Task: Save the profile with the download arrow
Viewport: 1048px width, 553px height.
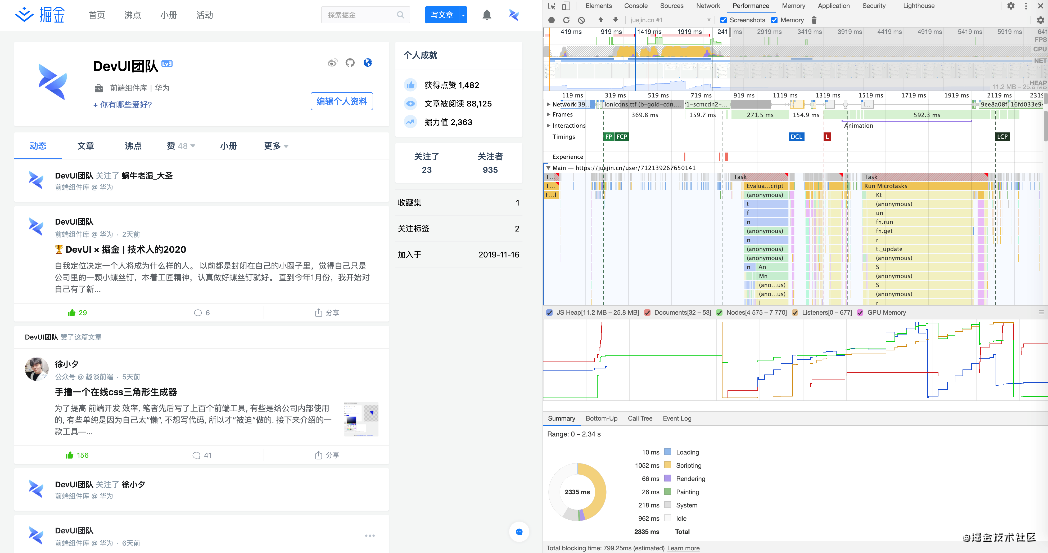Action: tap(616, 20)
